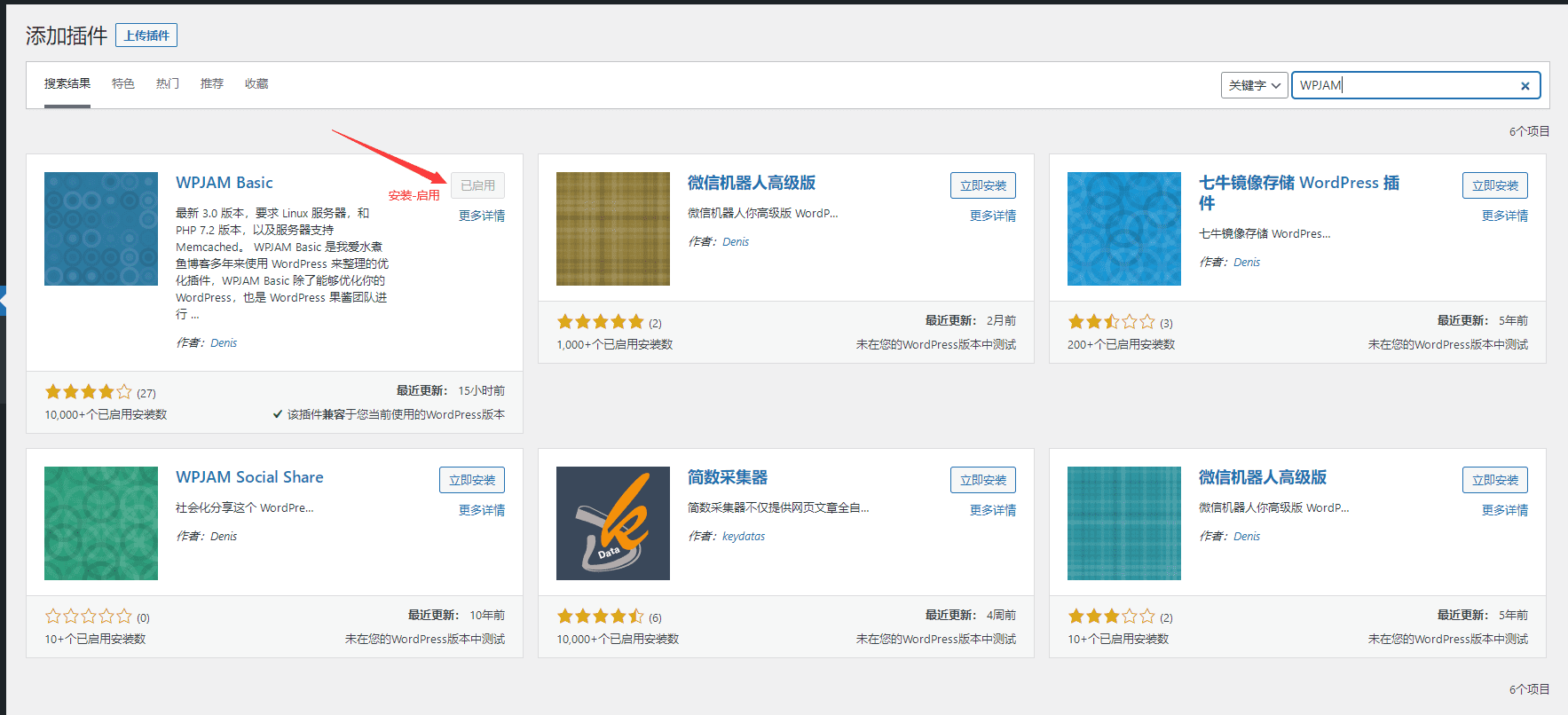The image size is (1568, 715).
Task: Install 微信机器人高级版 with 10+ installs
Action: (x=1495, y=480)
